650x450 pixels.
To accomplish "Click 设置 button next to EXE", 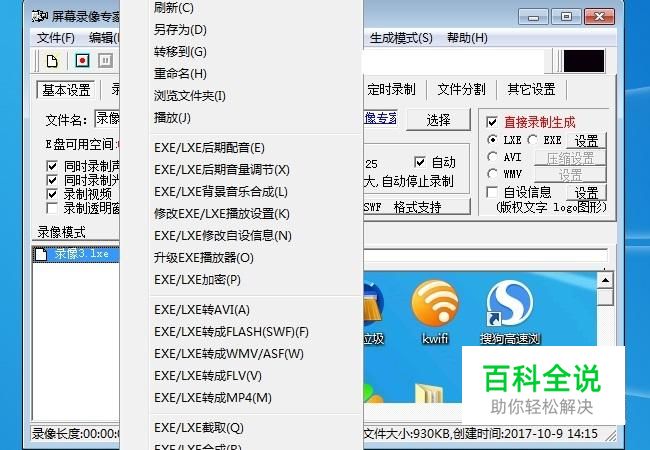I will coord(586,141).
